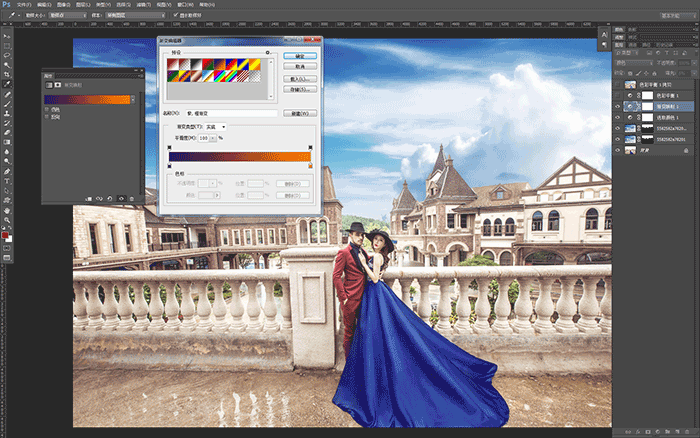
Task: Open the File menu
Action: coord(24,4)
